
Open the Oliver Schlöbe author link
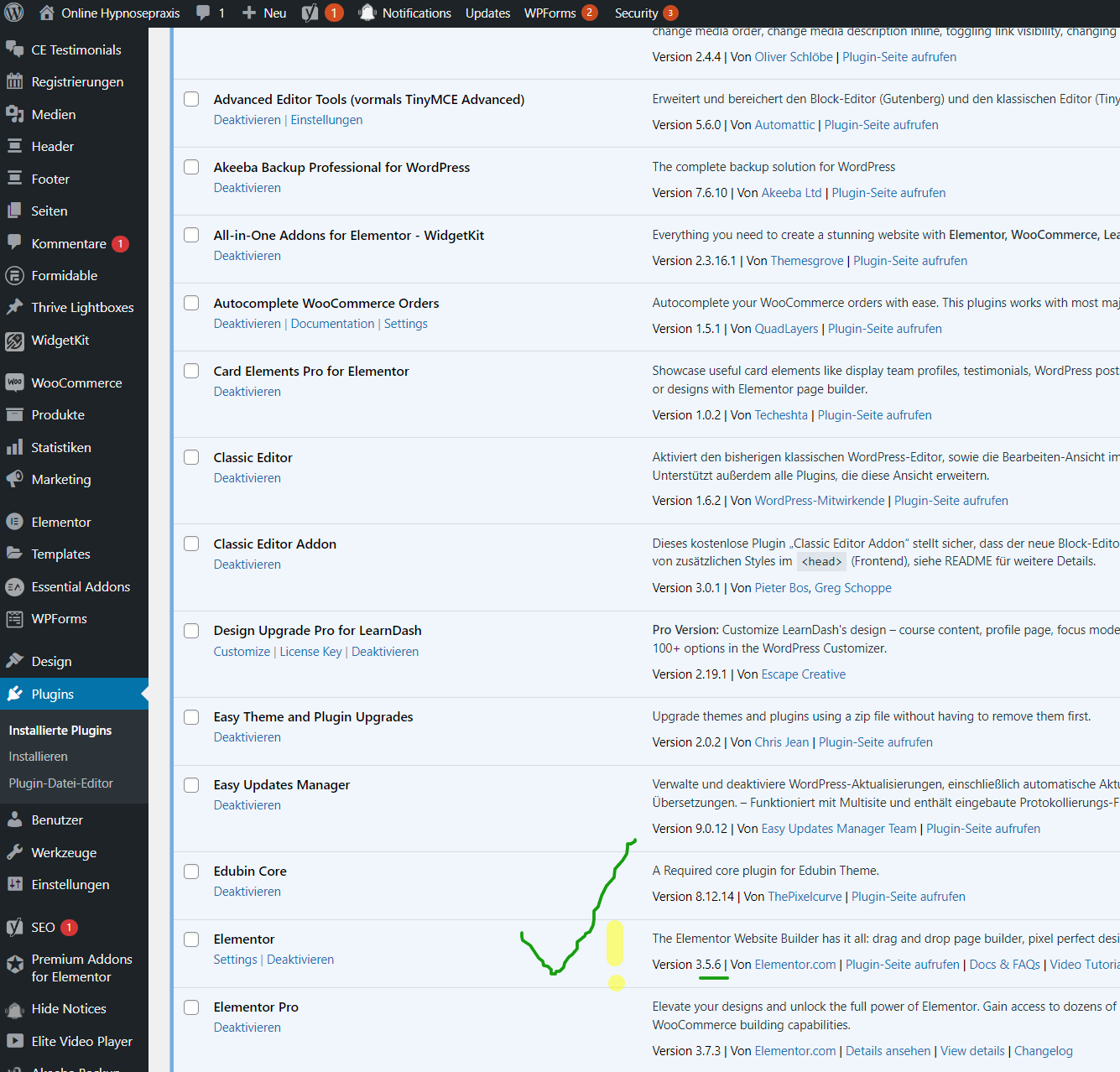(794, 57)
